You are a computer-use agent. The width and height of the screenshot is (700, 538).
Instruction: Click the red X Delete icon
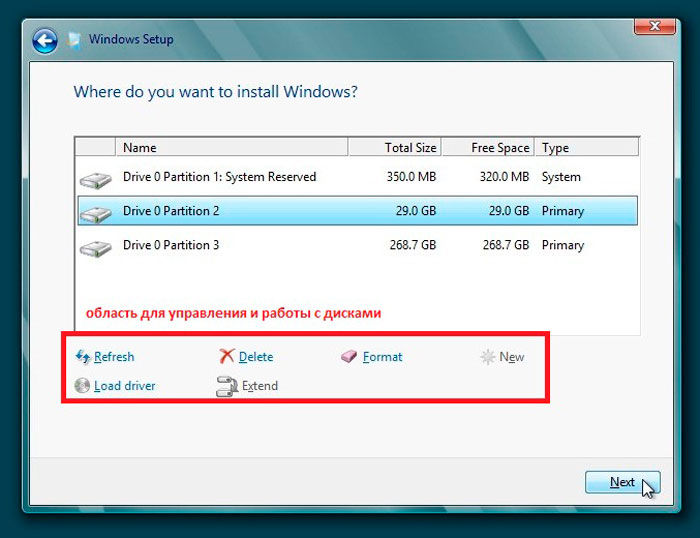tap(226, 356)
